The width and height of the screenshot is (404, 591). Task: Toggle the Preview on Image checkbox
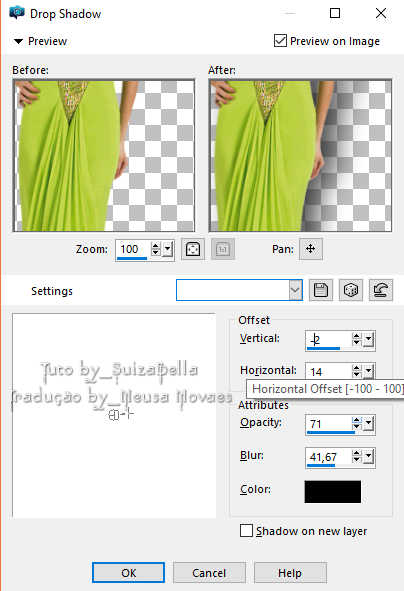(280, 41)
